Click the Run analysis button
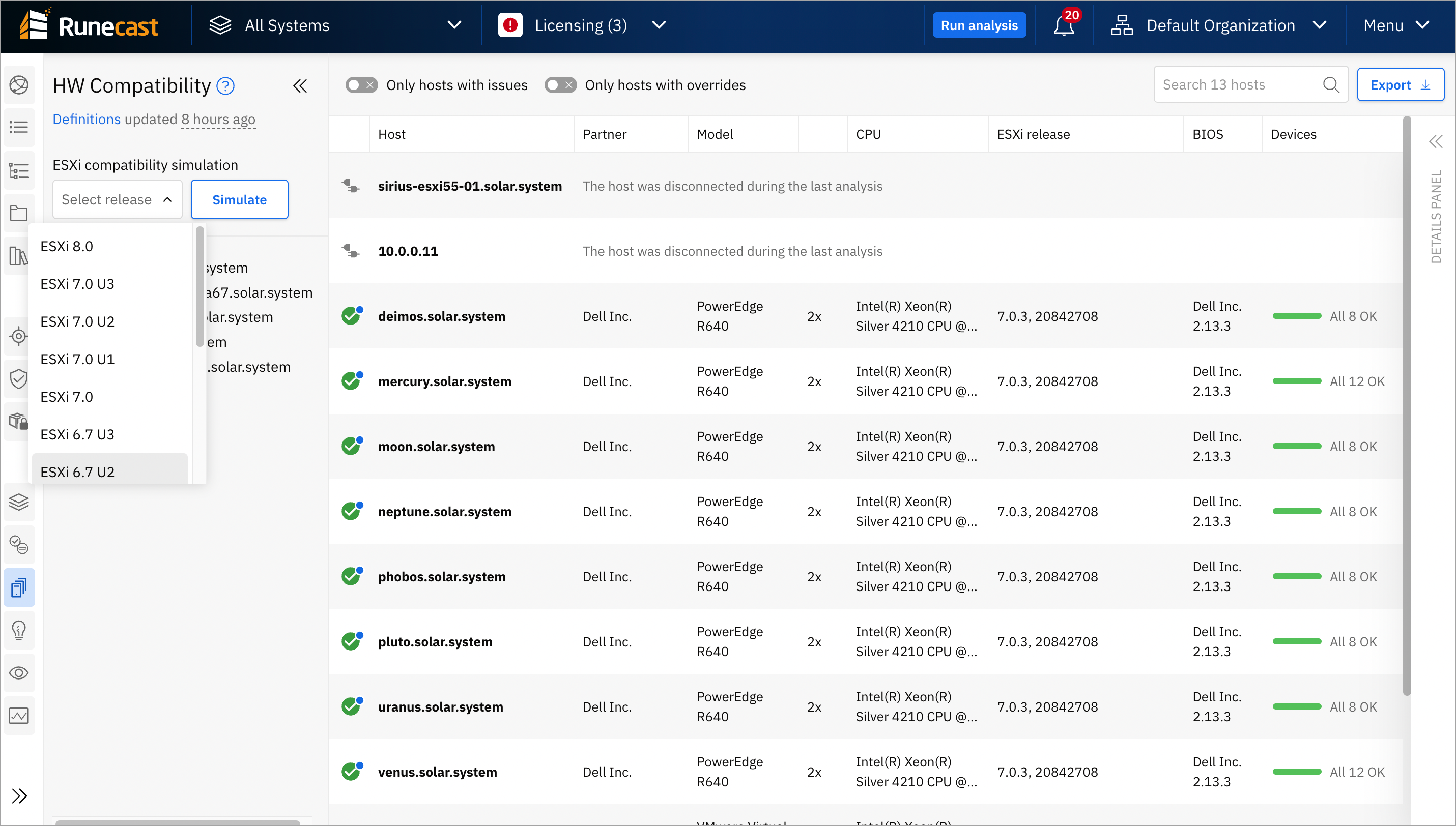 coord(979,25)
